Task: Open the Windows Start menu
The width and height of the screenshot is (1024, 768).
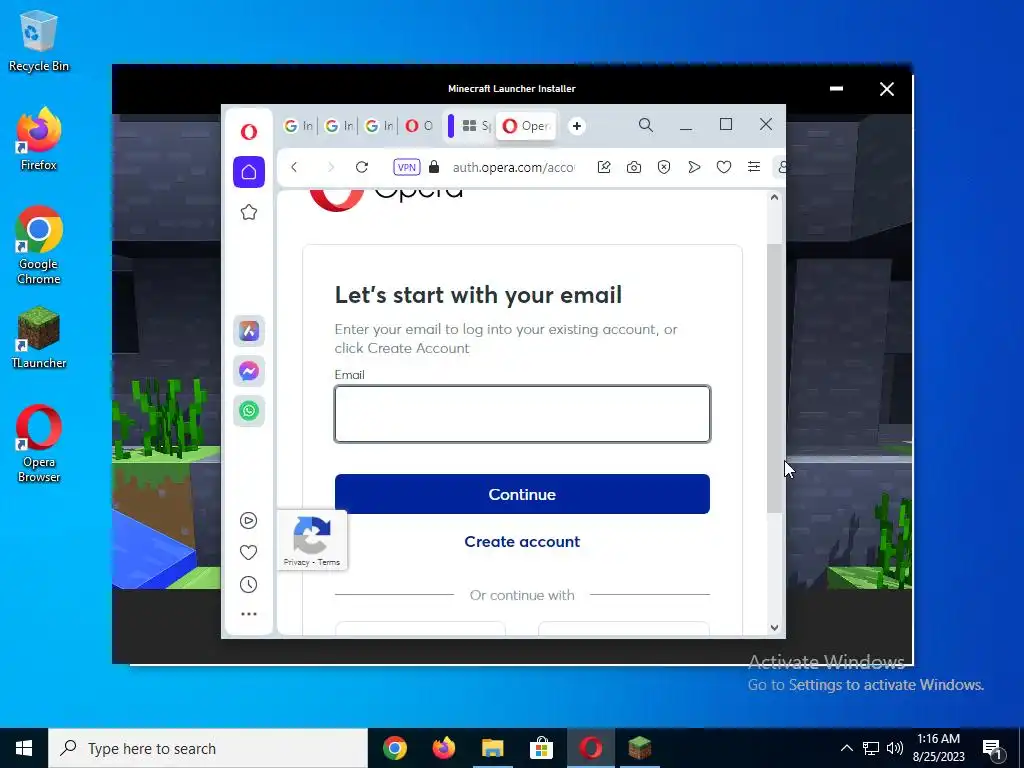Action: point(24,748)
